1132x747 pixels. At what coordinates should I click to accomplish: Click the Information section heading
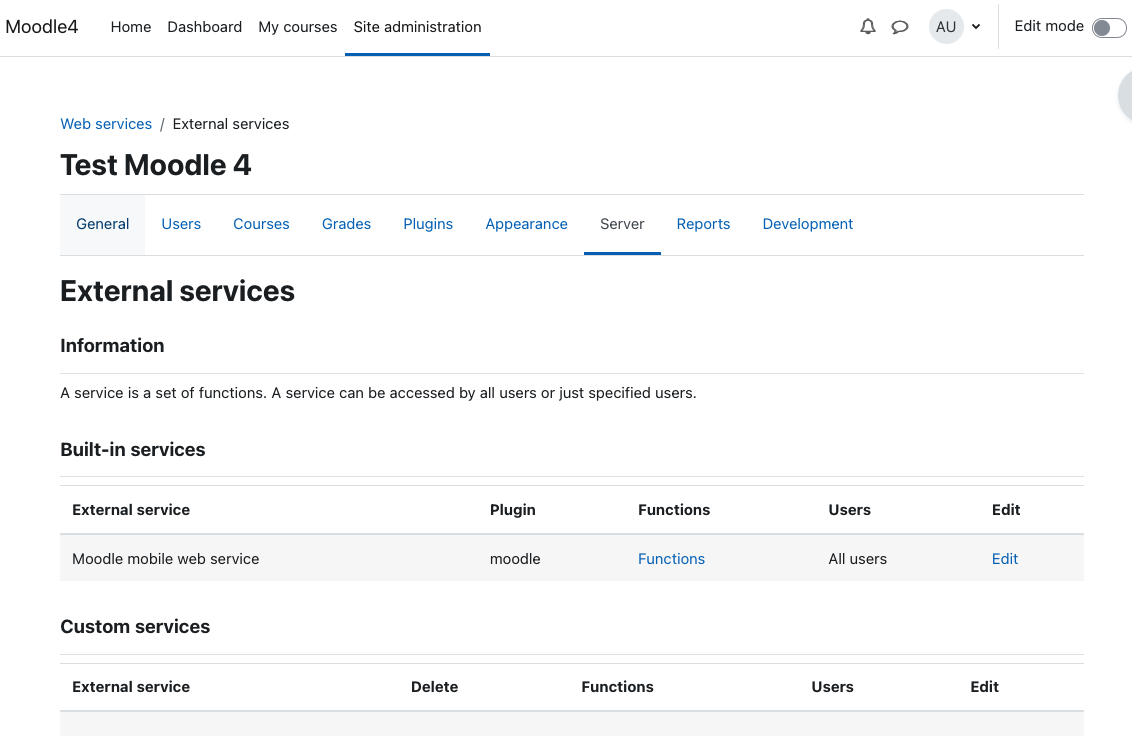point(113,346)
